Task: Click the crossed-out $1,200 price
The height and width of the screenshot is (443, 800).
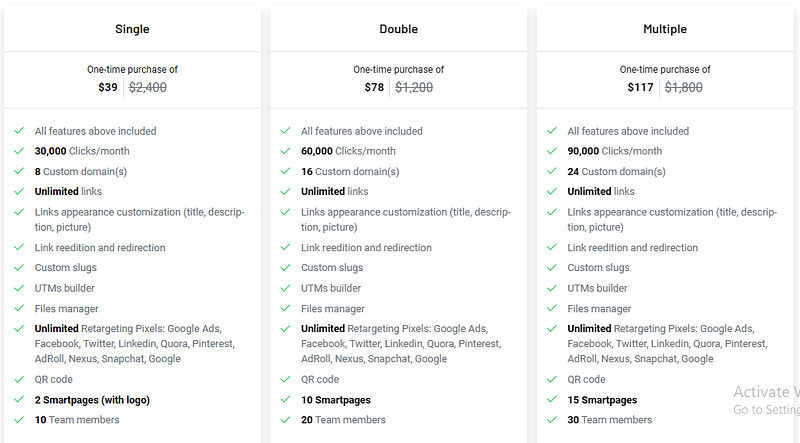Action: pos(414,88)
